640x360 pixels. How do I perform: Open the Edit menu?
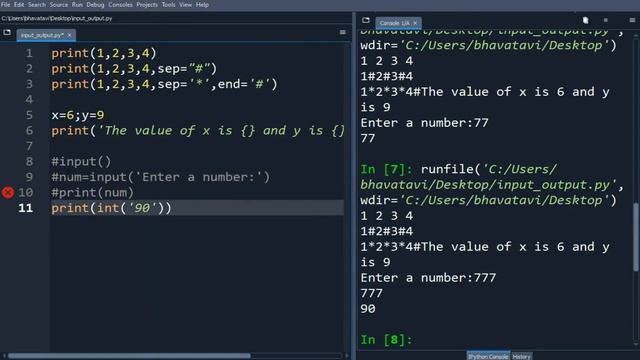(x=19, y=5)
